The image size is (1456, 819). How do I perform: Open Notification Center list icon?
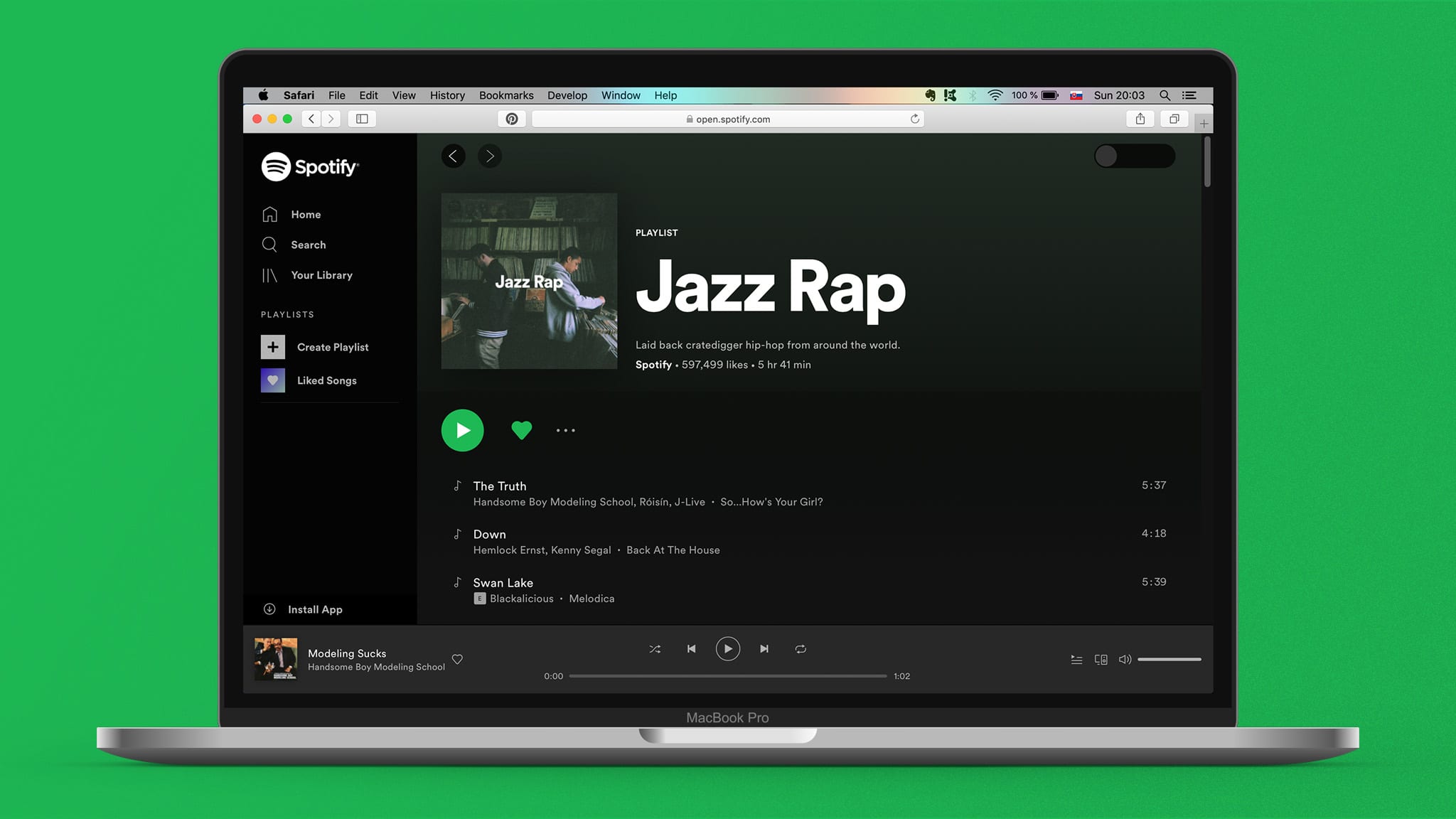click(1189, 95)
